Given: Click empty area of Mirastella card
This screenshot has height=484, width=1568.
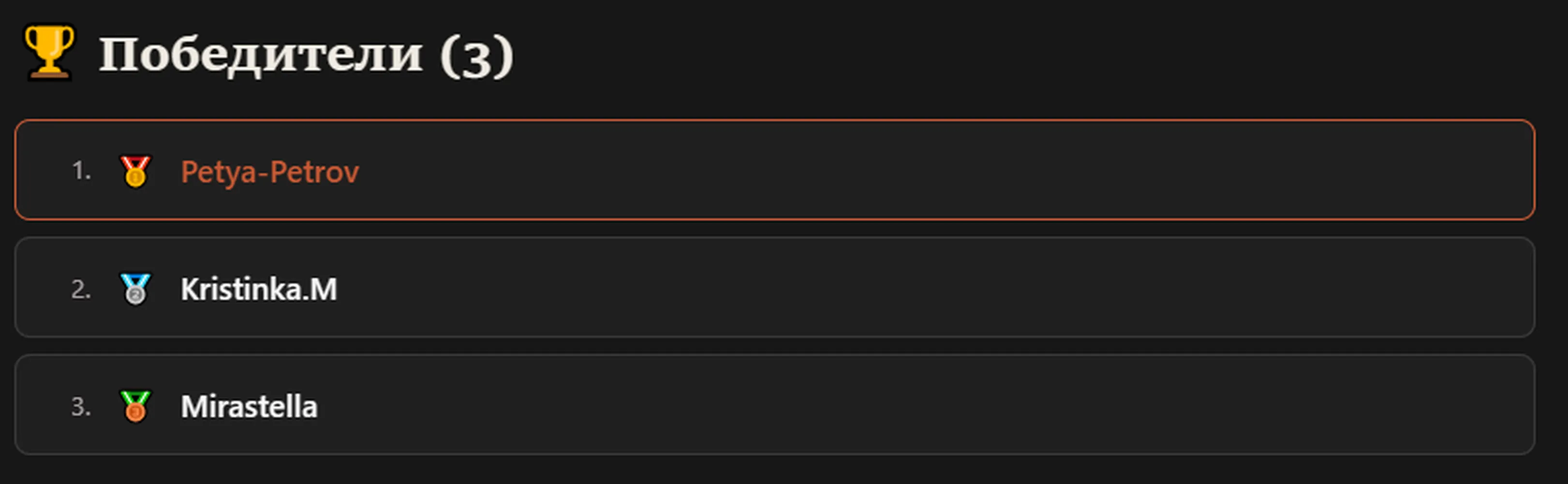Looking at the screenshot, I should click(913, 405).
